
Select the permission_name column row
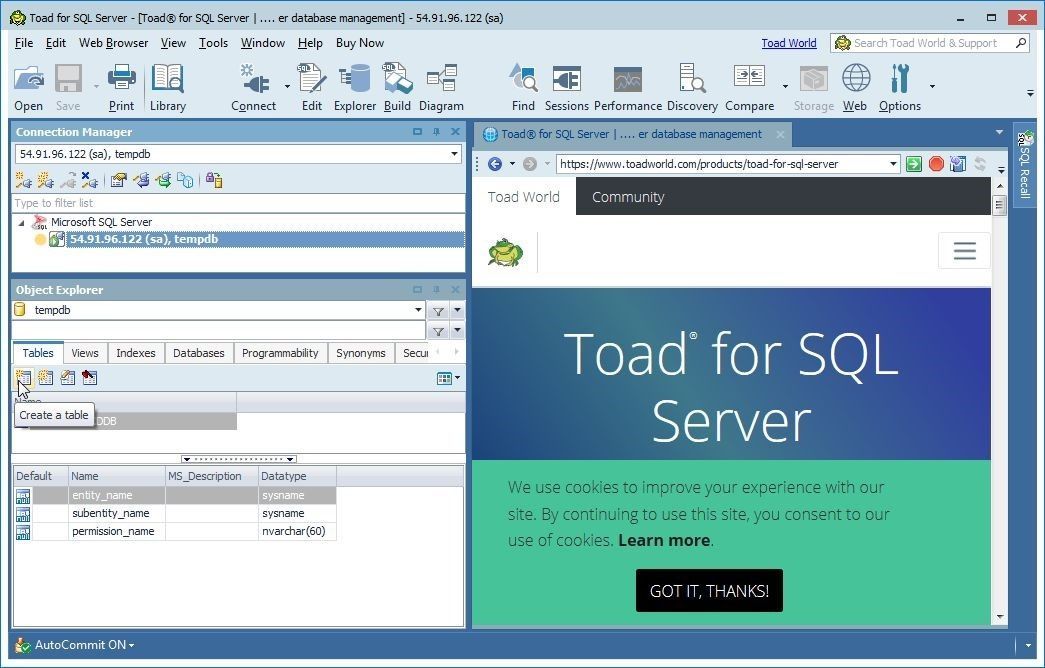point(175,531)
